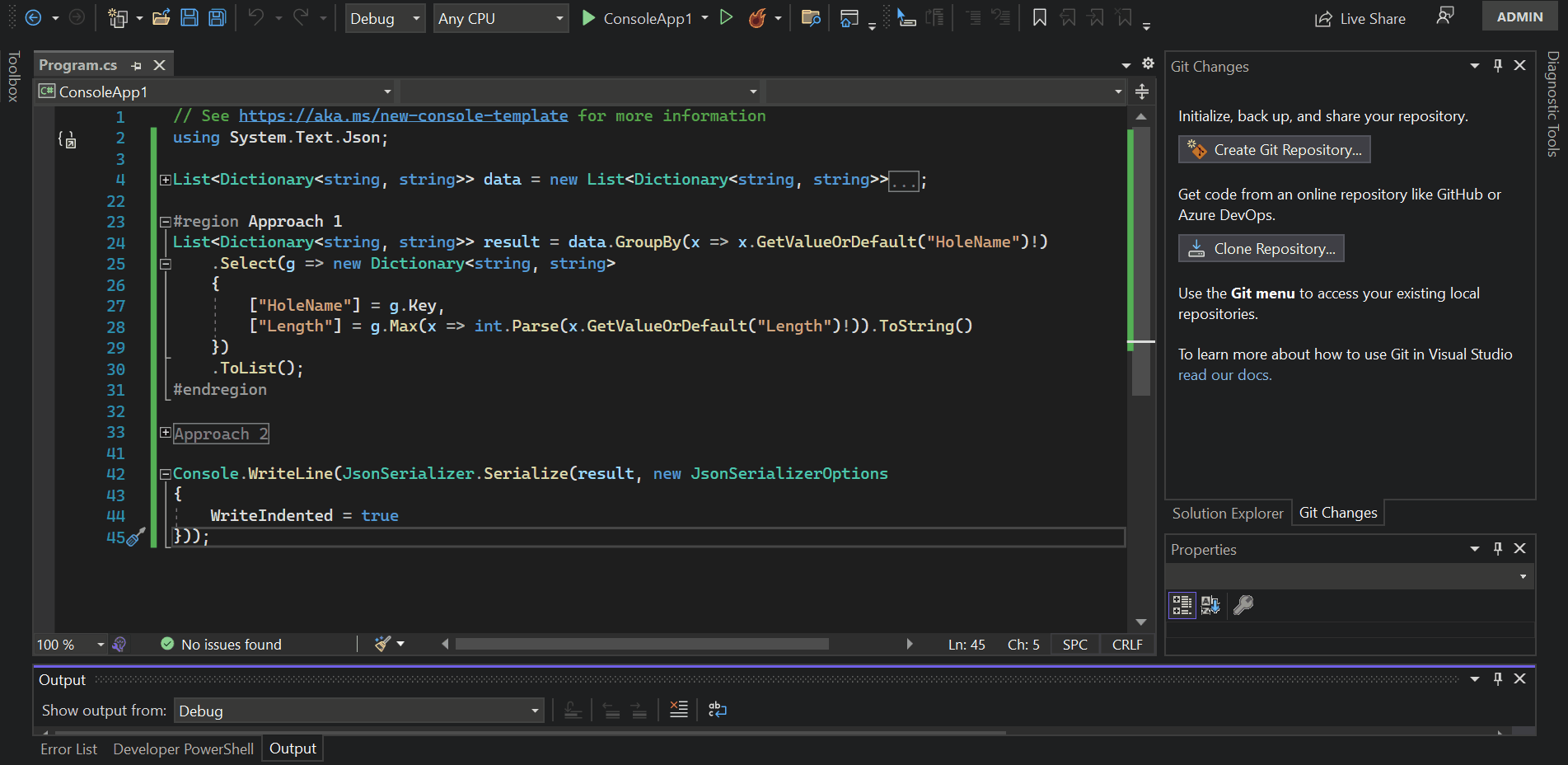Expand the collapsed Approach 2 region
This screenshot has width=1568, height=765.
pos(166,433)
